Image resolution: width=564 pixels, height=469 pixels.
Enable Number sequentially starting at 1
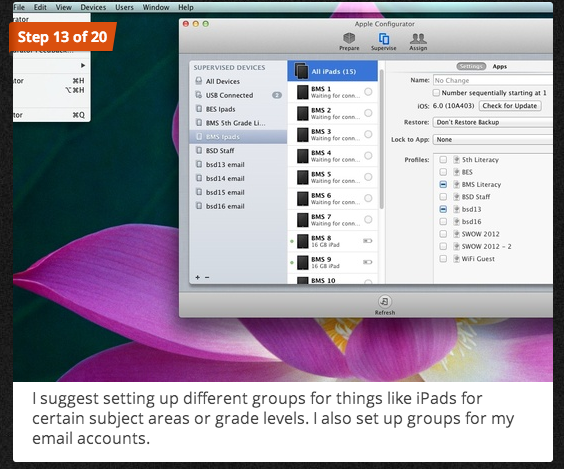436,93
